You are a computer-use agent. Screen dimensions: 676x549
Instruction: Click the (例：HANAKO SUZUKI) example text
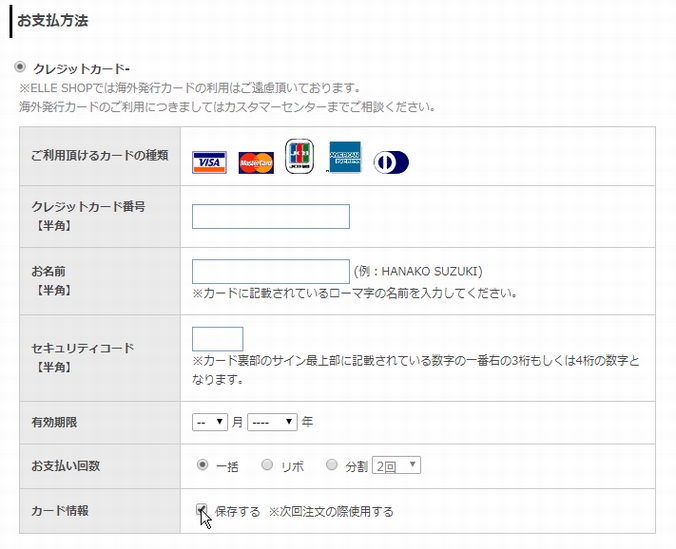click(x=418, y=271)
